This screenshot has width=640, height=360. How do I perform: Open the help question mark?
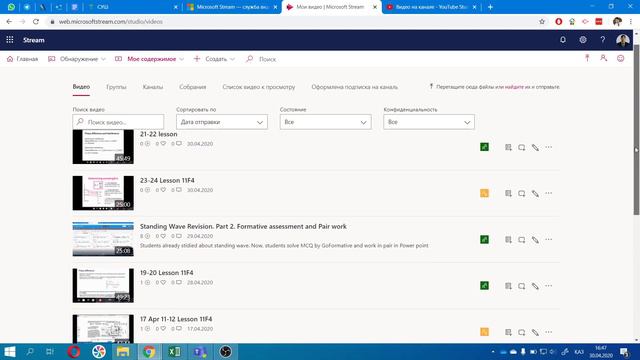tap(603, 40)
